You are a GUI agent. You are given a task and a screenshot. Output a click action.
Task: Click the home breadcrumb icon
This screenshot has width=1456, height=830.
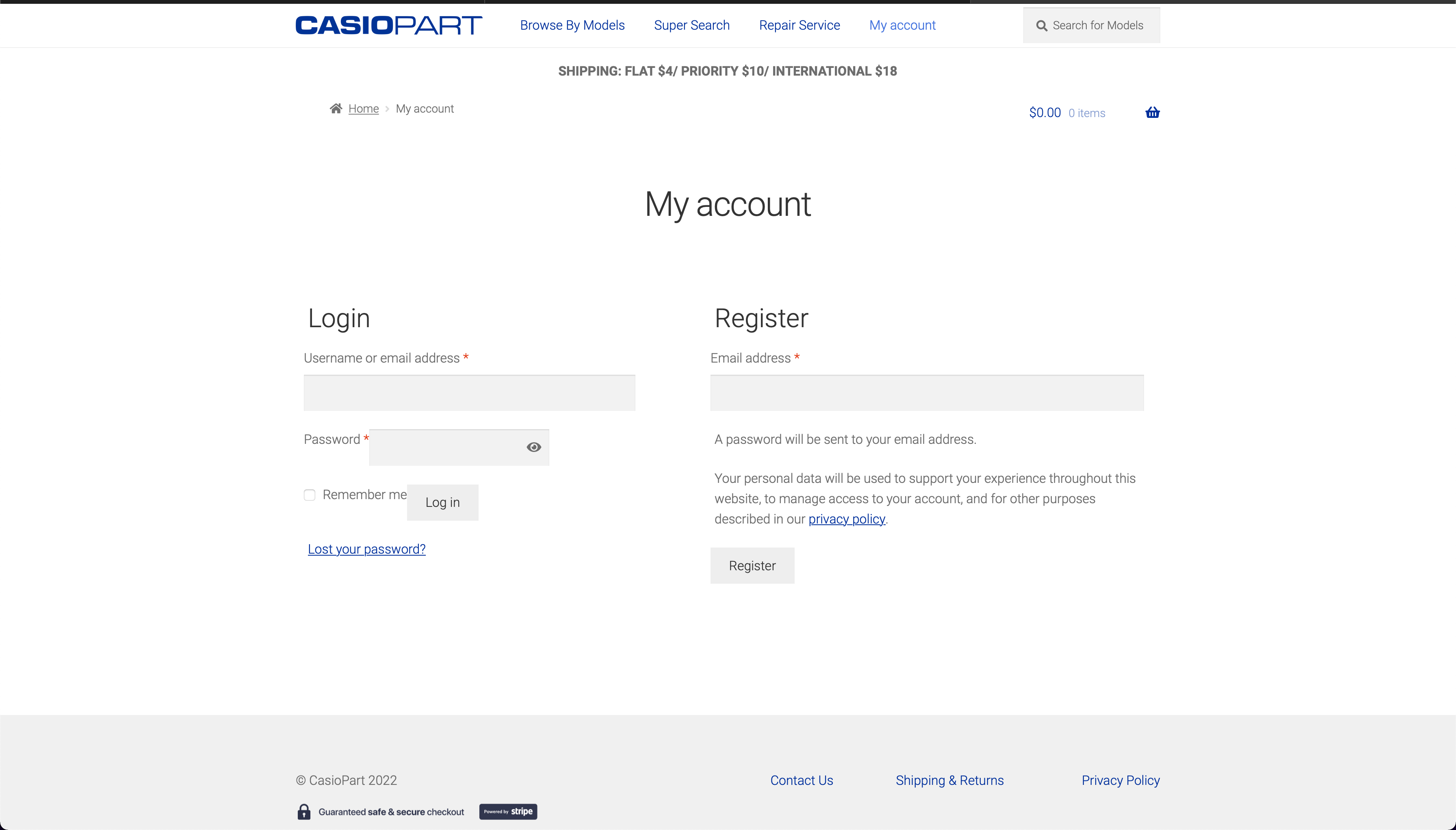(x=336, y=108)
